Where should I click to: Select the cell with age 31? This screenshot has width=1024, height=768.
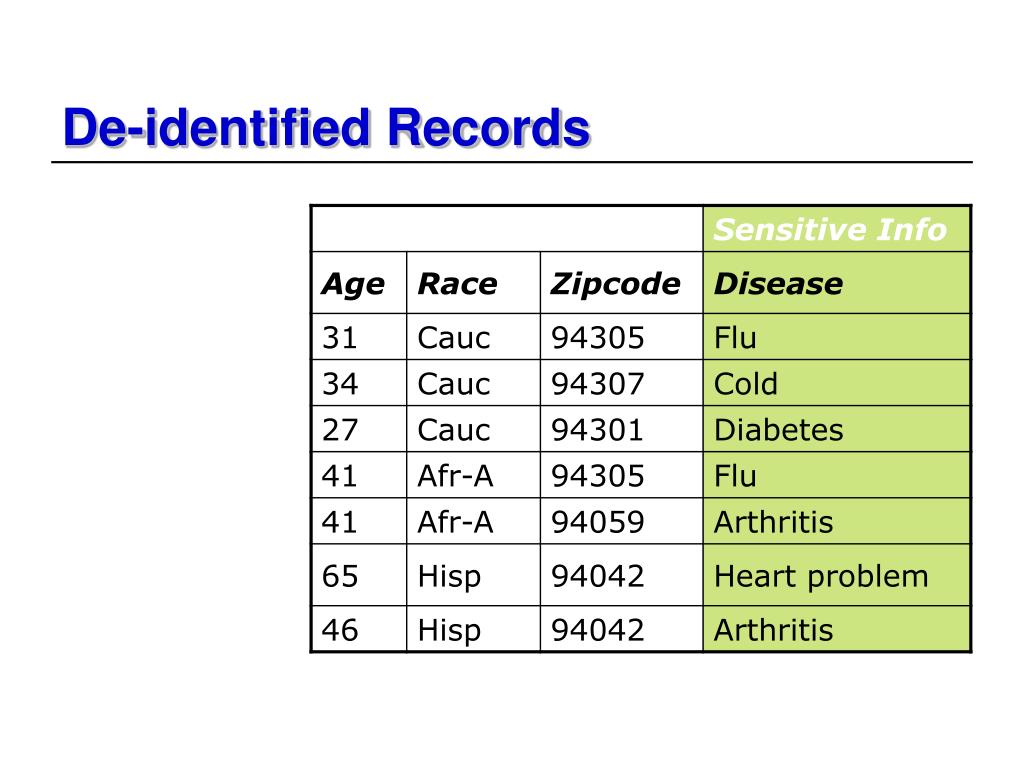(x=359, y=337)
